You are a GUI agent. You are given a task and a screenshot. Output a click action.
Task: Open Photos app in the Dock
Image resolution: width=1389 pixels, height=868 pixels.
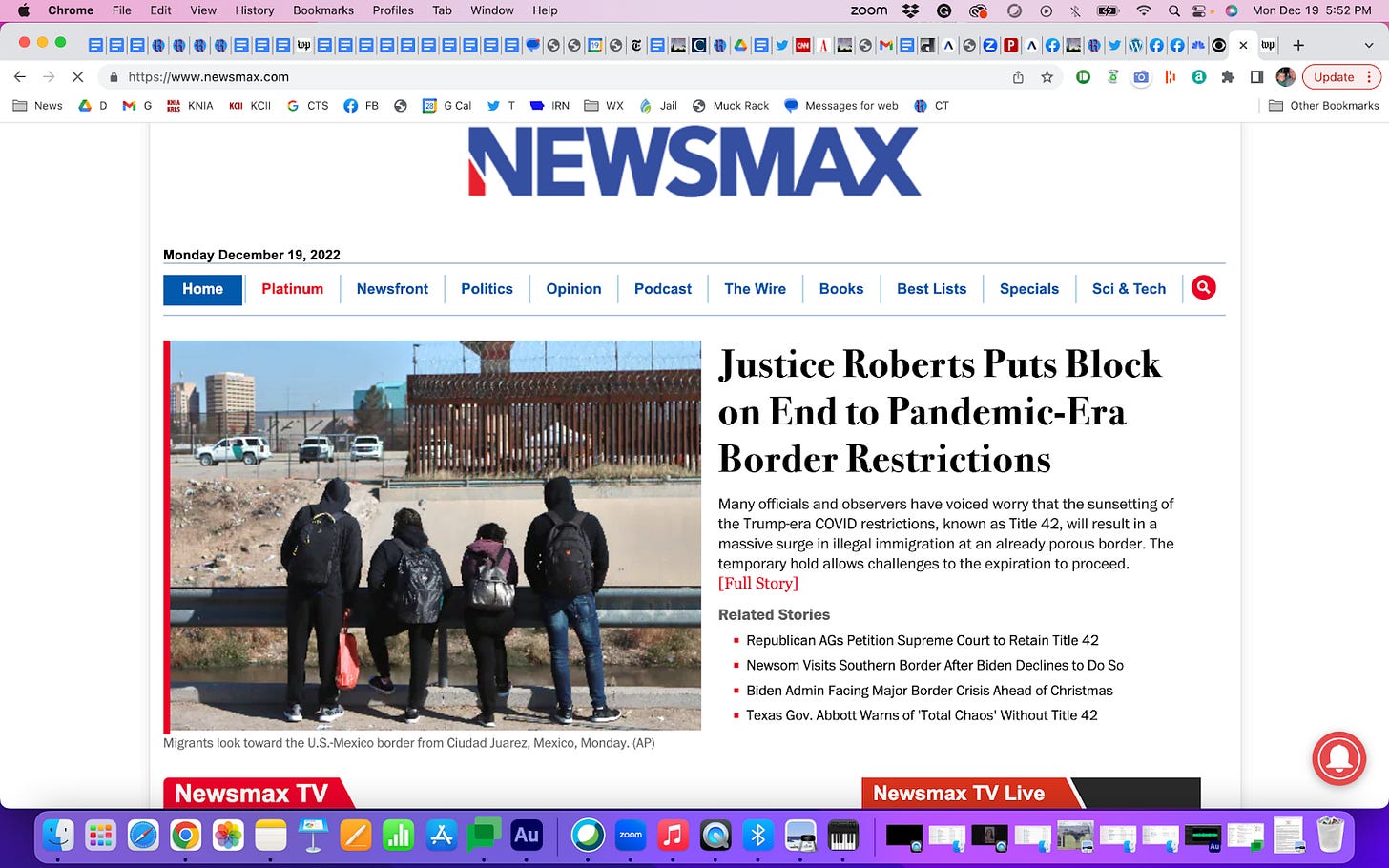pyautogui.click(x=228, y=836)
